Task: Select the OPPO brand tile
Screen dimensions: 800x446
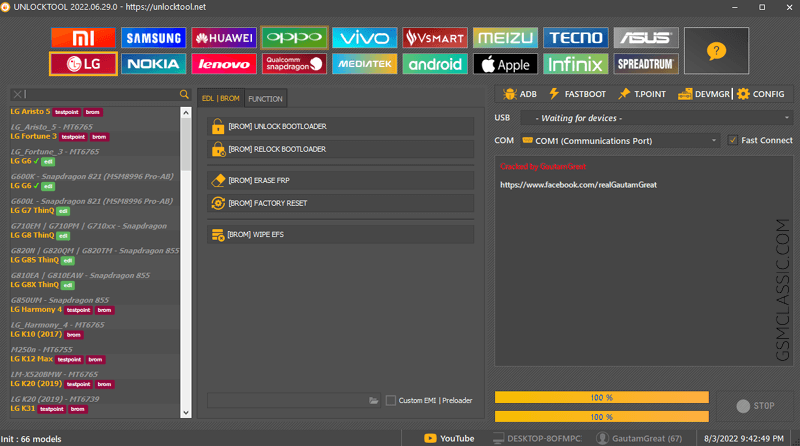Action: pos(294,38)
